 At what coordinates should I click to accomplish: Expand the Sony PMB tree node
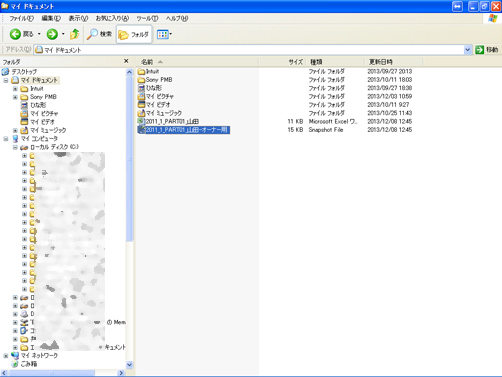(x=15, y=97)
